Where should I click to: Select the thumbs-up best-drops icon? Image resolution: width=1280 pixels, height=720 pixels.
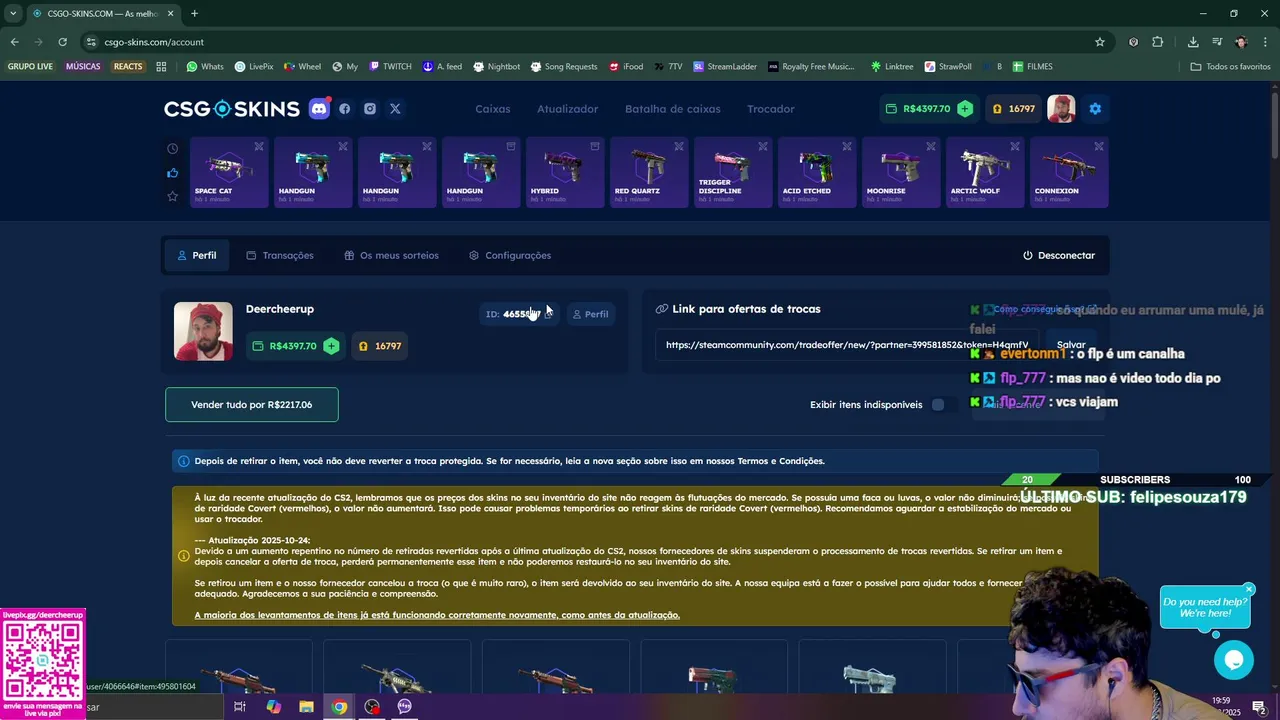coord(172,172)
